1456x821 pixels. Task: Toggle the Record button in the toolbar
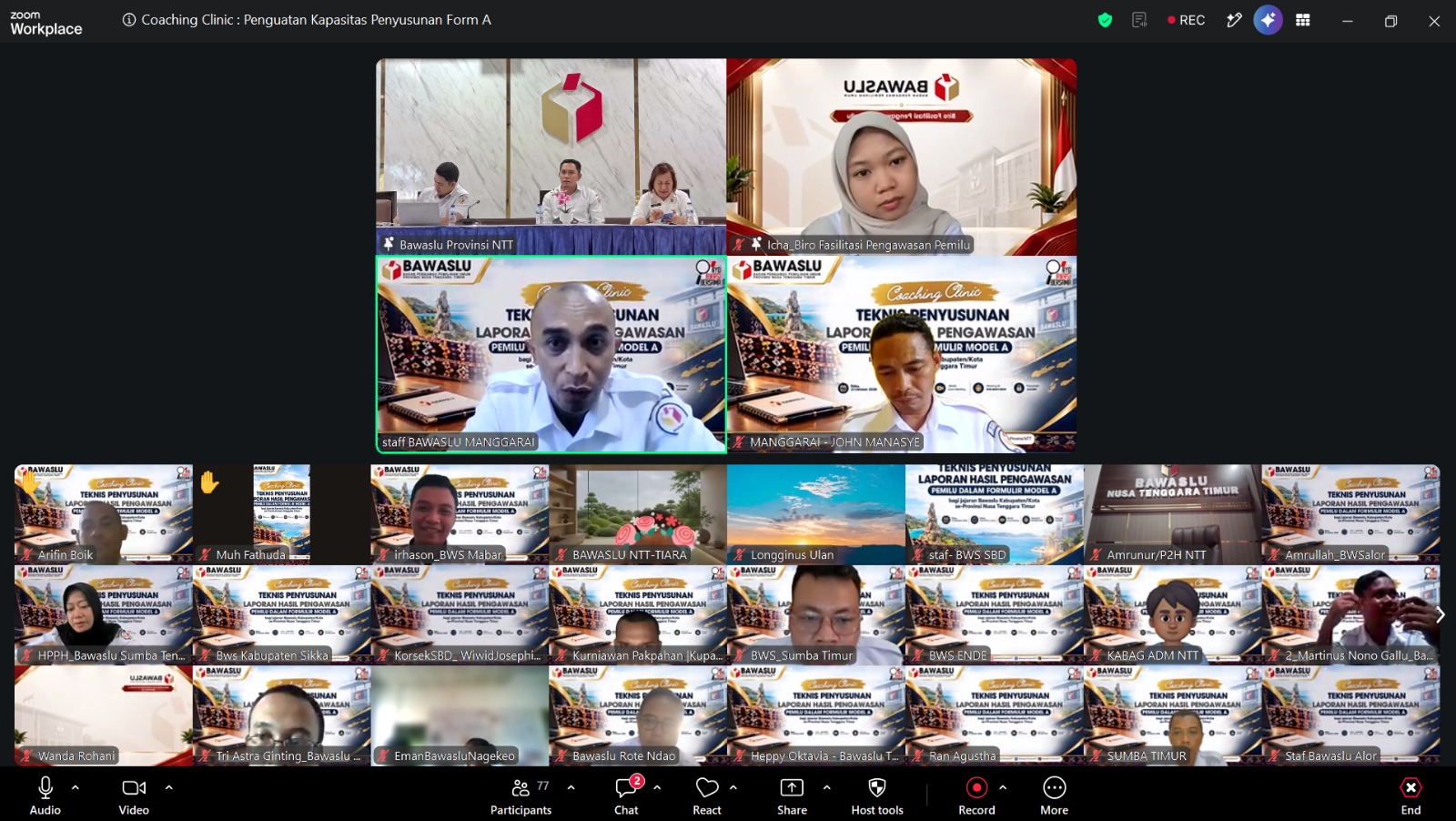pos(976,796)
